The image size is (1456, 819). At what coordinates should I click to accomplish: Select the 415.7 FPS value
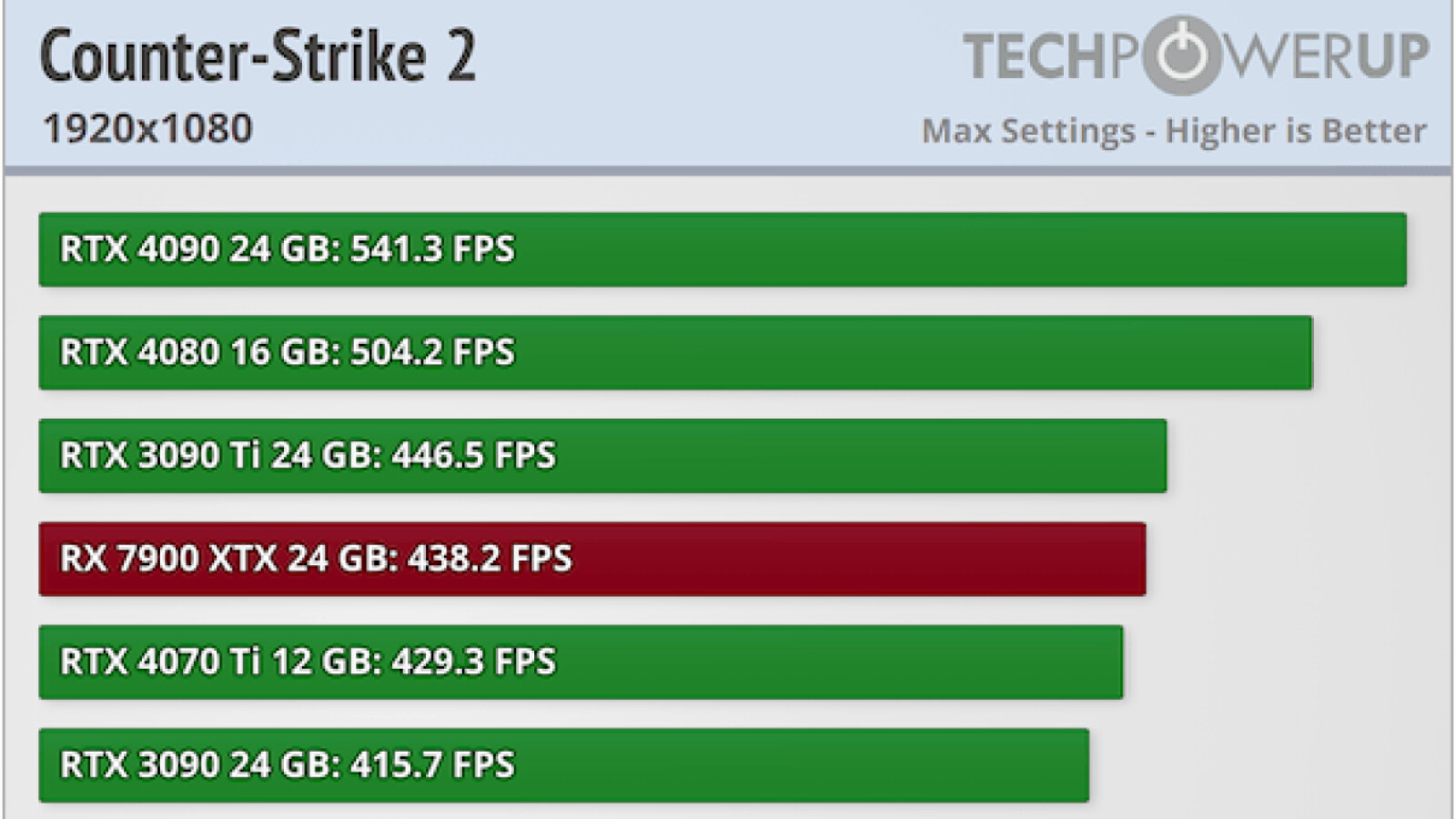pos(432,764)
